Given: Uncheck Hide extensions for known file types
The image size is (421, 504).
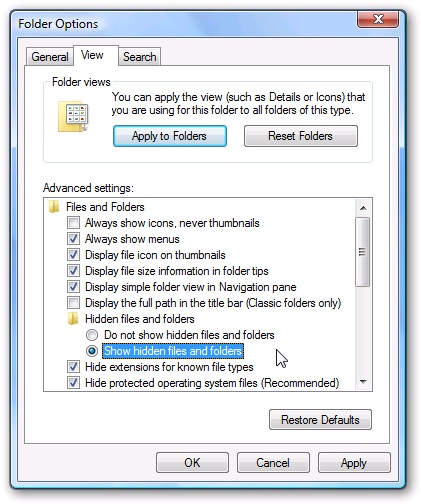Looking at the screenshot, I should [x=73, y=367].
